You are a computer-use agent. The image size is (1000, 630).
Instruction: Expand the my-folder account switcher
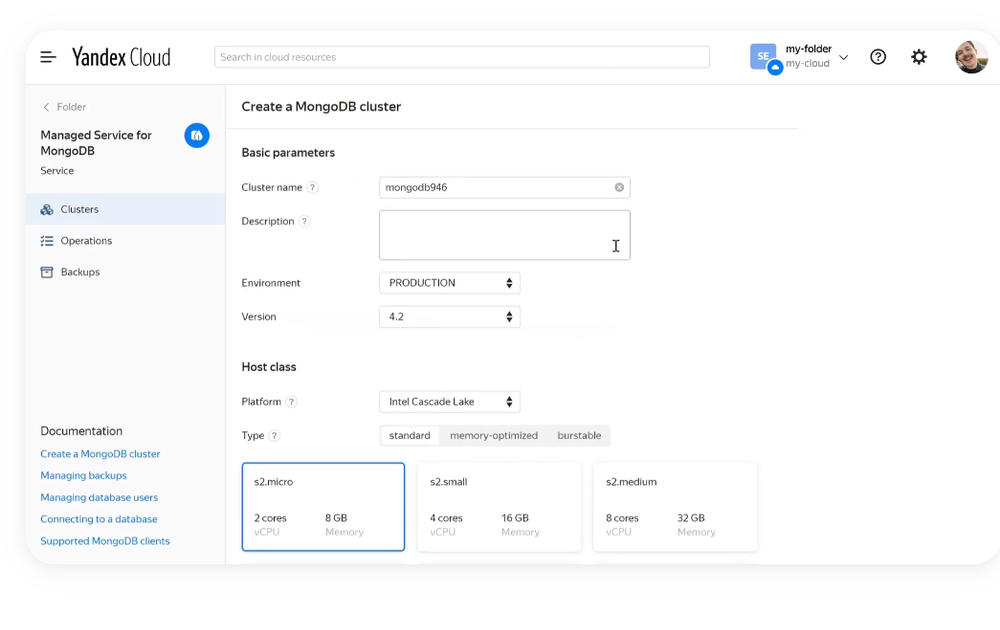click(x=843, y=57)
